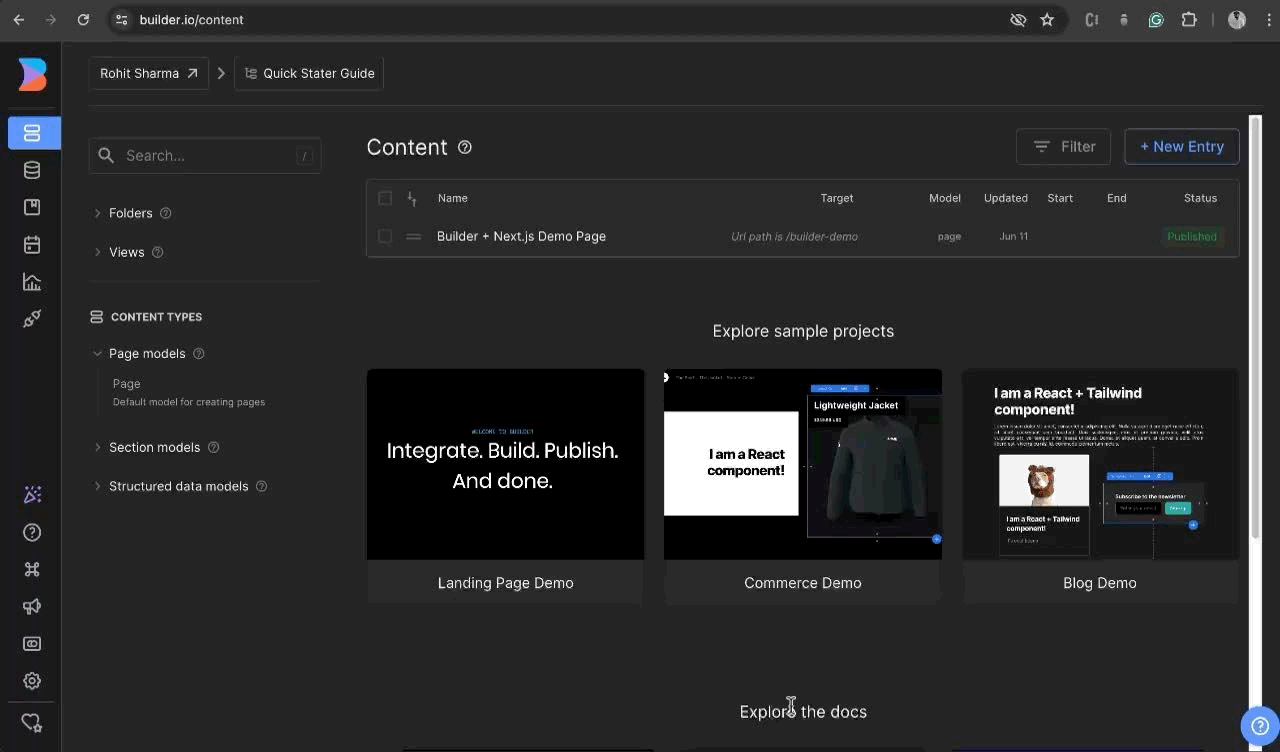Expand the Section models group
Screen dimensions: 1280x752
[x=98, y=447]
